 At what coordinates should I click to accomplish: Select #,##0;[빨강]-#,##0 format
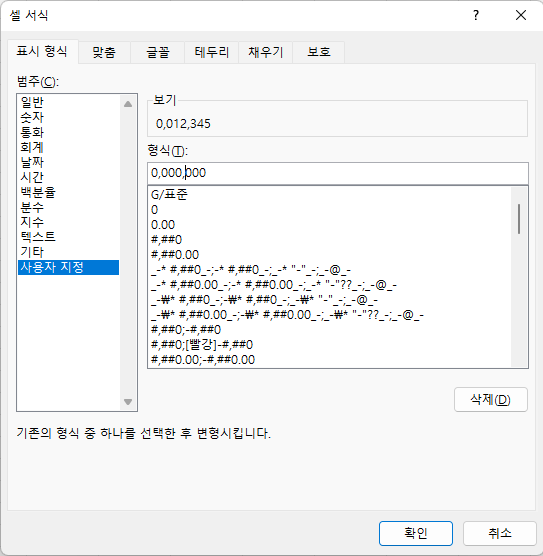[x=330, y=345]
